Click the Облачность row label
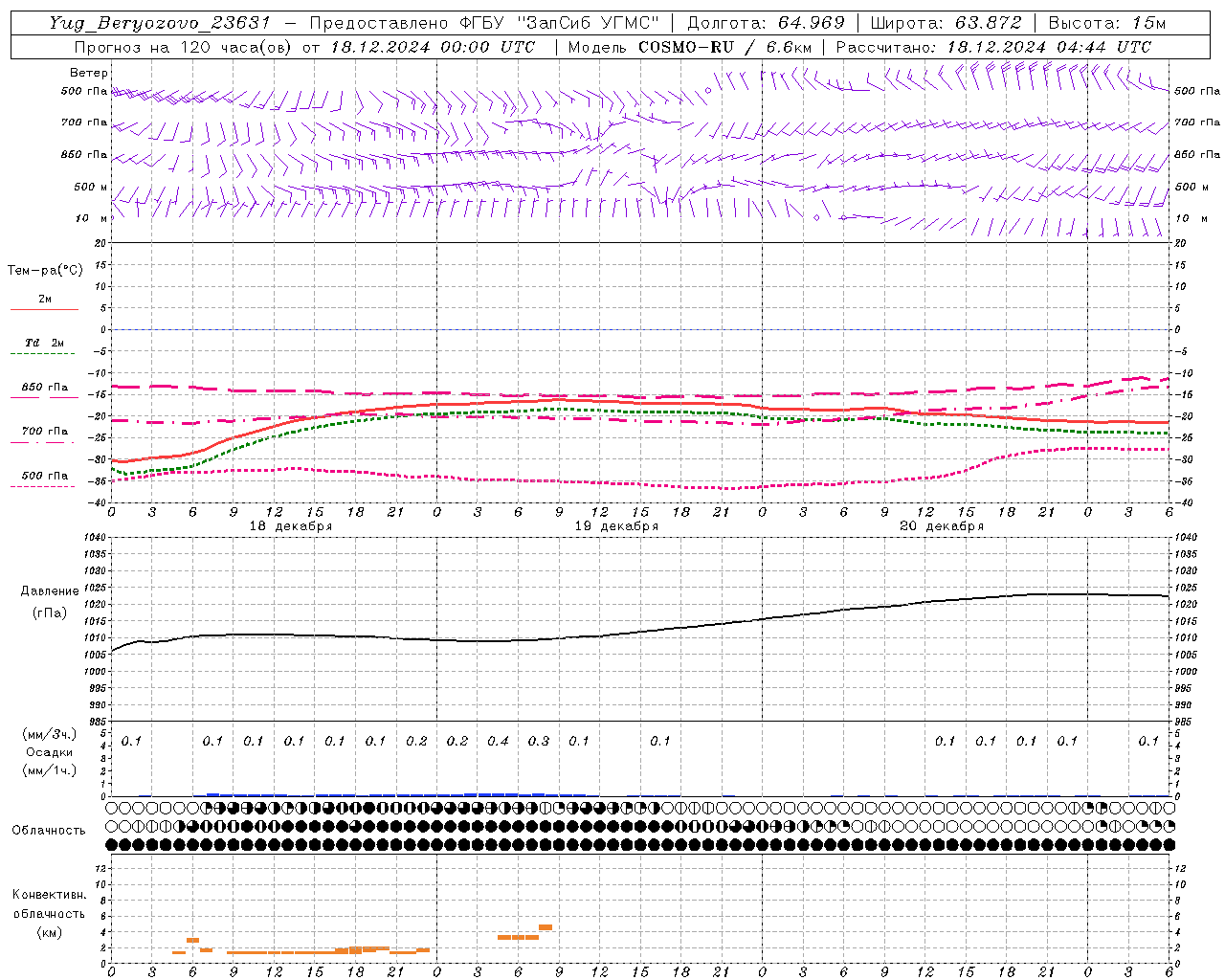The height and width of the screenshot is (980, 1225). 49,830
